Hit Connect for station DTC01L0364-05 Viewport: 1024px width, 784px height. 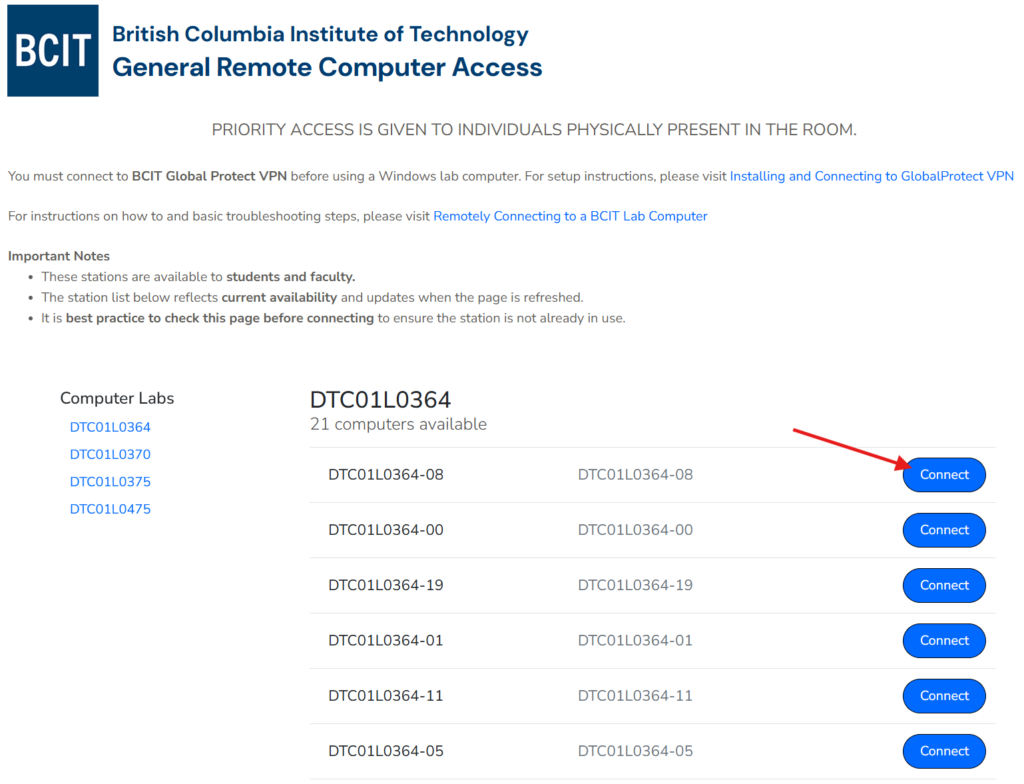944,751
